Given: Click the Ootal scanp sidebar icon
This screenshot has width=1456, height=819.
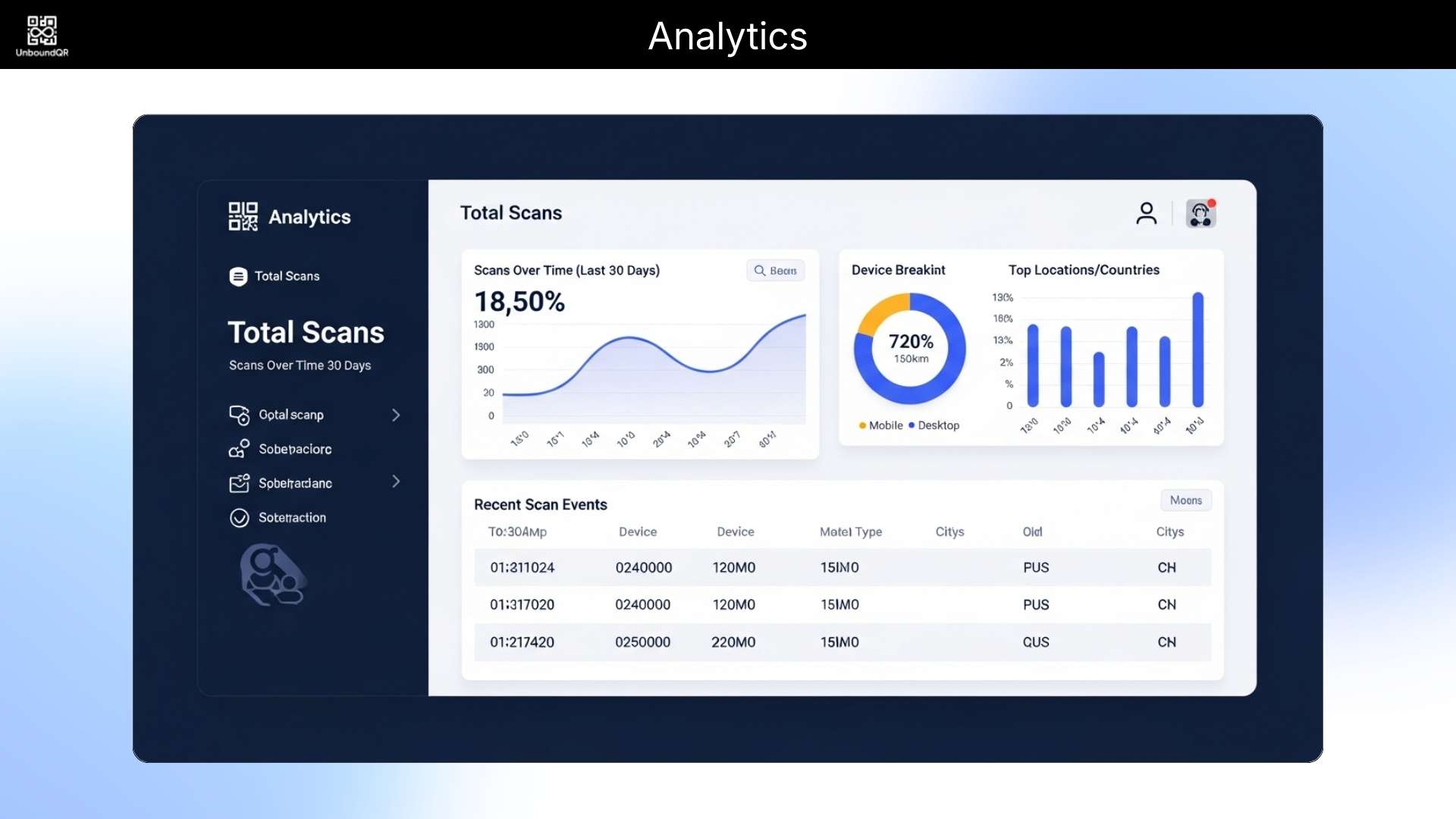Looking at the screenshot, I should (239, 415).
